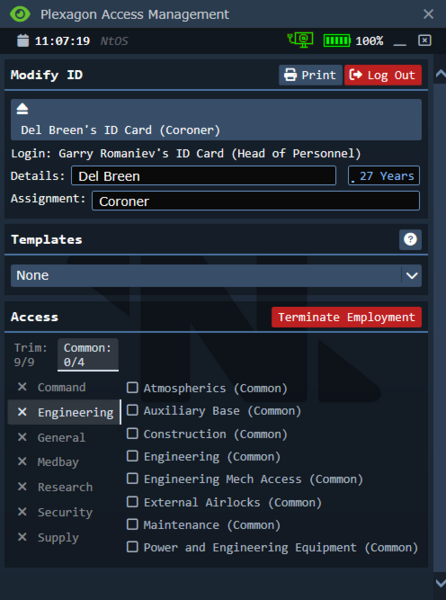
Task: Click the Trim 9/9 counter text
Action: point(31,355)
